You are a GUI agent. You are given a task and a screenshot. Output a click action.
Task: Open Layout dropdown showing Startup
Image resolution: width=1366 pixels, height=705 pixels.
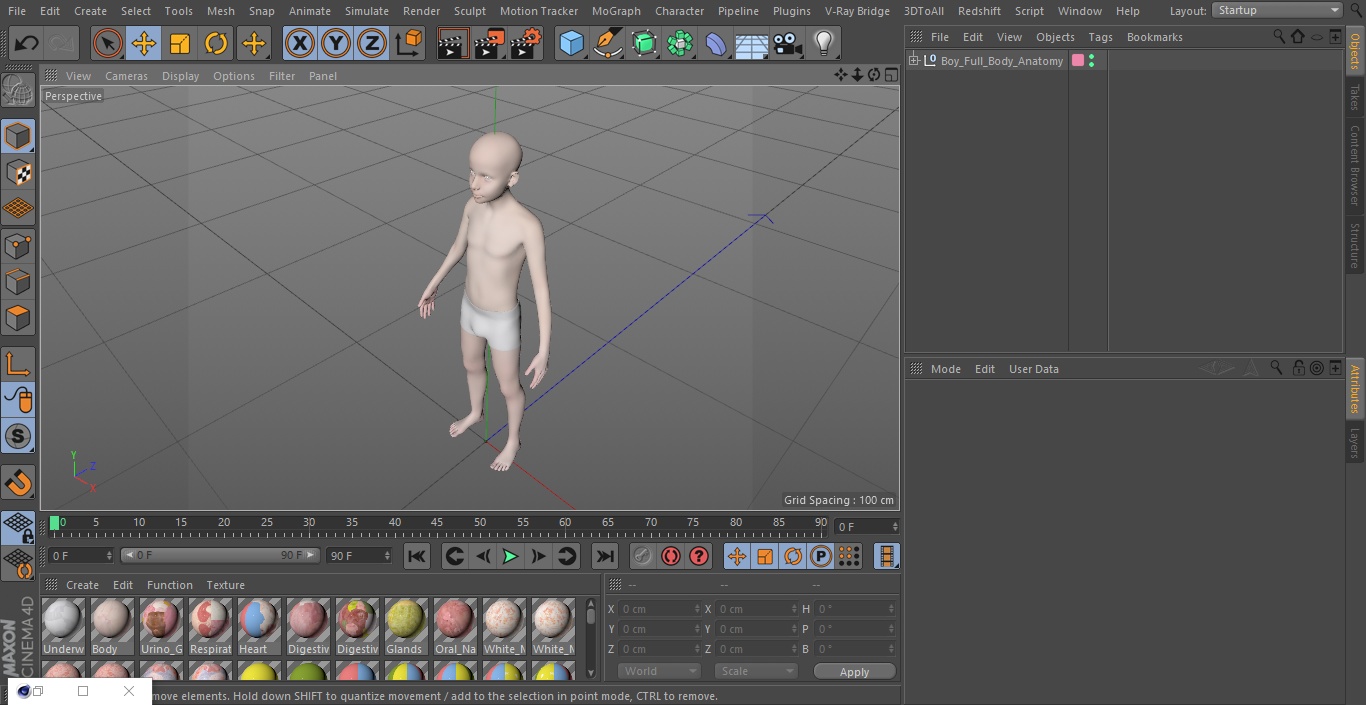[x=1277, y=10]
